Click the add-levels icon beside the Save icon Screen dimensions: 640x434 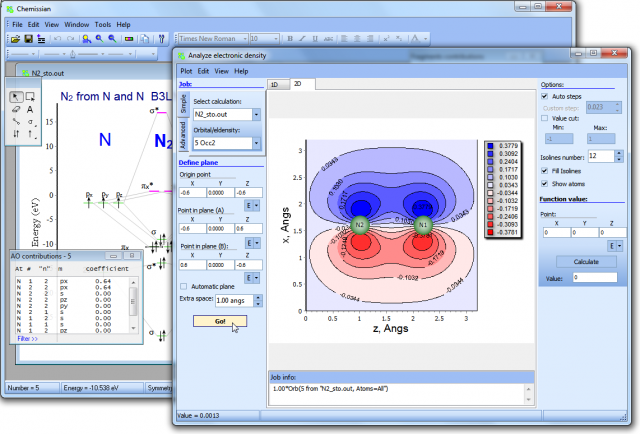coord(41,39)
